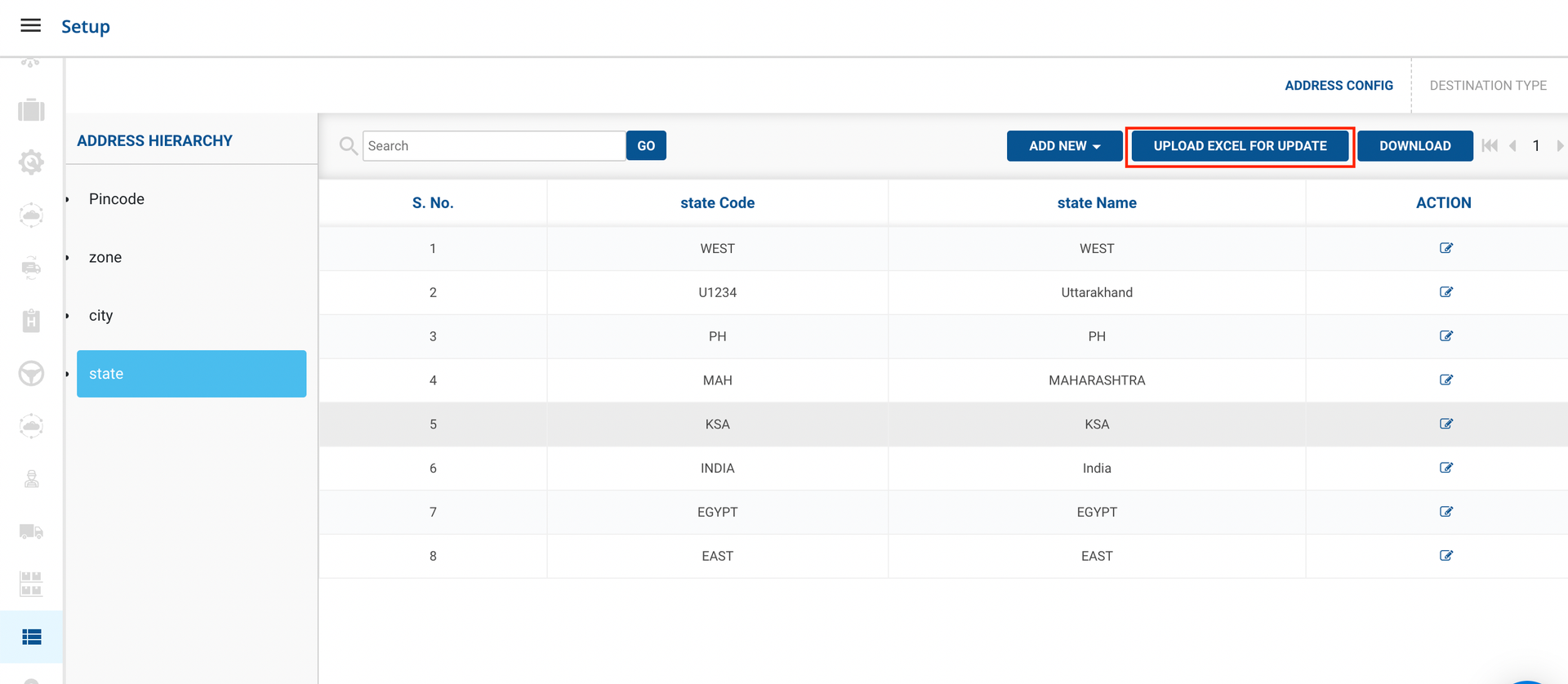The image size is (1568, 684).
Task: Focus the Search input field
Action: point(493,146)
